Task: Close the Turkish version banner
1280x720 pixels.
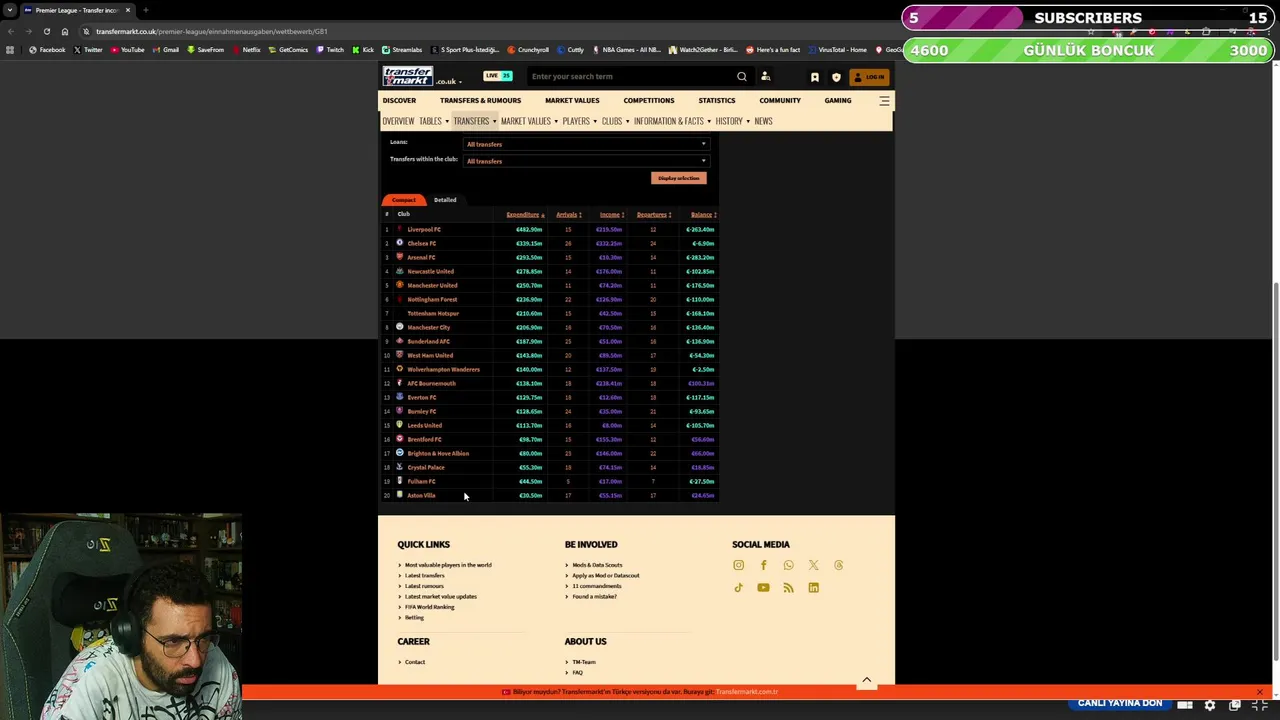Action: point(1259,692)
